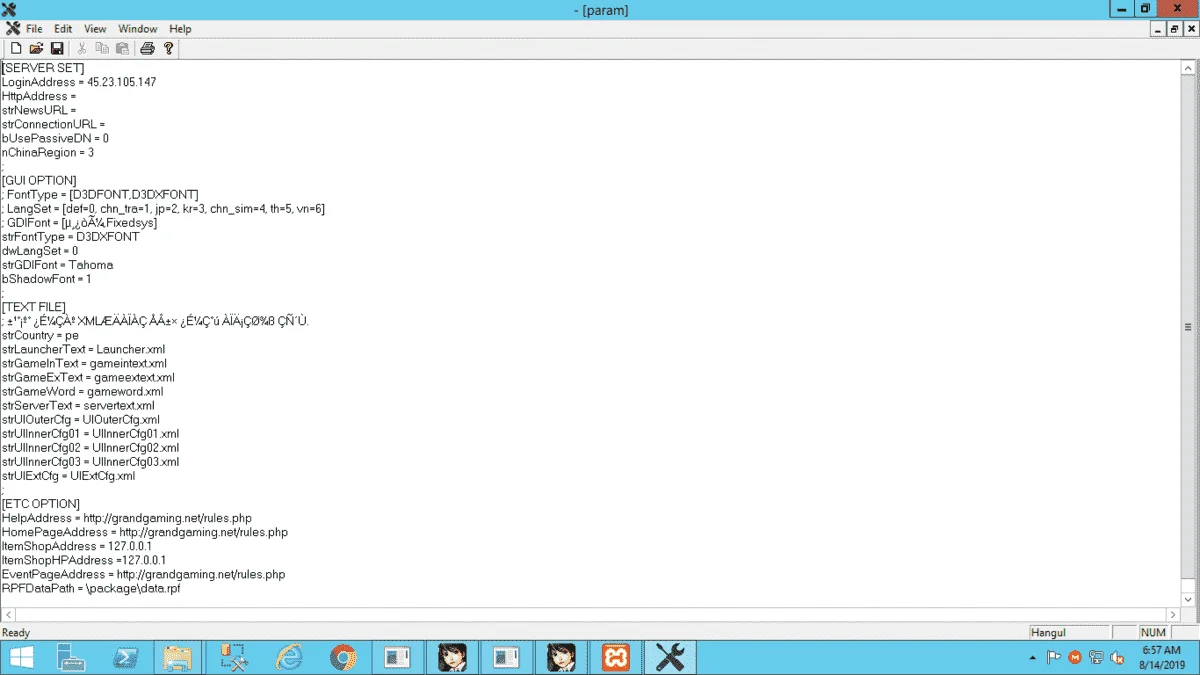Open a file using the folder icon
This screenshot has width=1200, height=675.
click(36, 48)
